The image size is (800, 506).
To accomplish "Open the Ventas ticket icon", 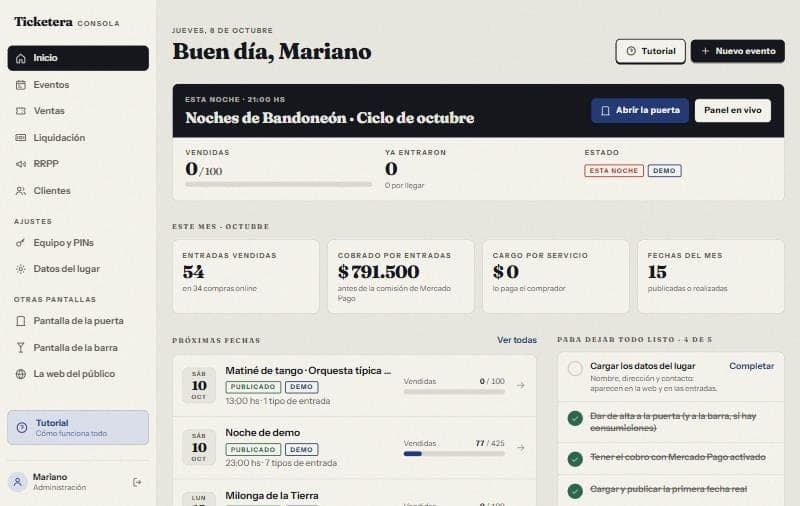I will (x=21, y=111).
